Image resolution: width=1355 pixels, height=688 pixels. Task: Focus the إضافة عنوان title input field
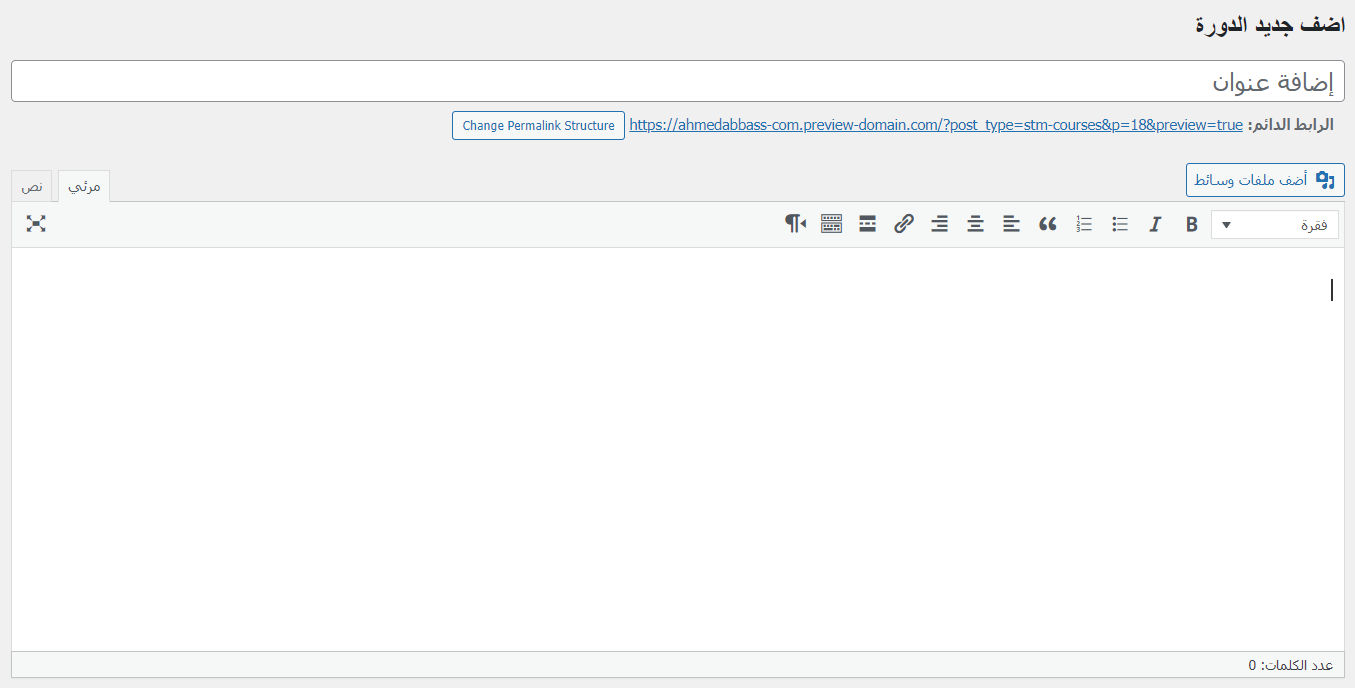[x=677, y=81]
